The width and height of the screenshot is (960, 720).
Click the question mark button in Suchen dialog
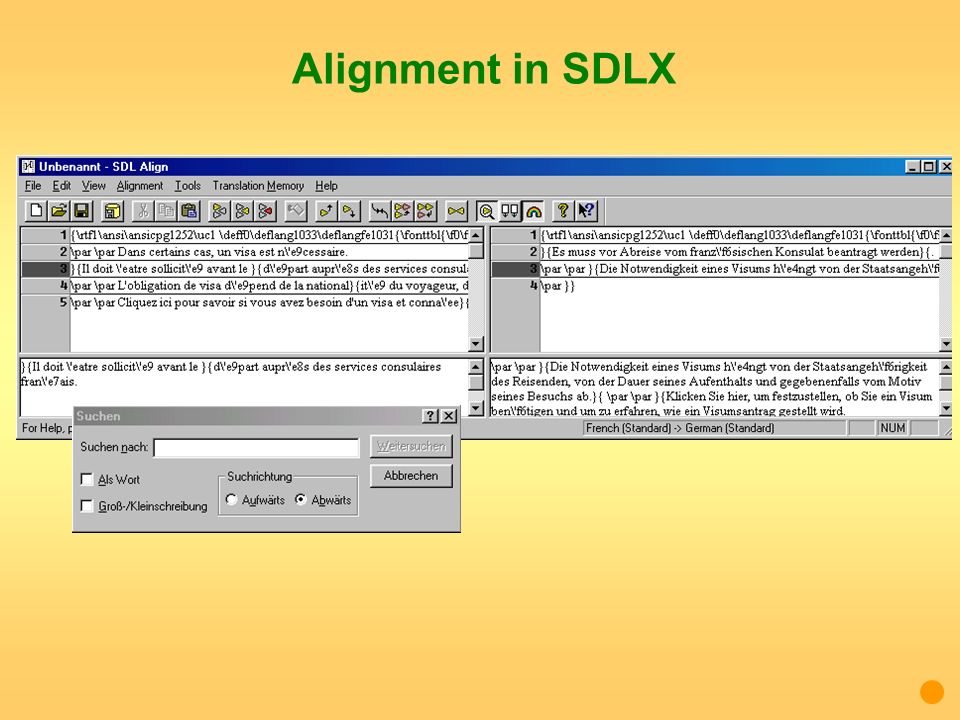coord(430,416)
